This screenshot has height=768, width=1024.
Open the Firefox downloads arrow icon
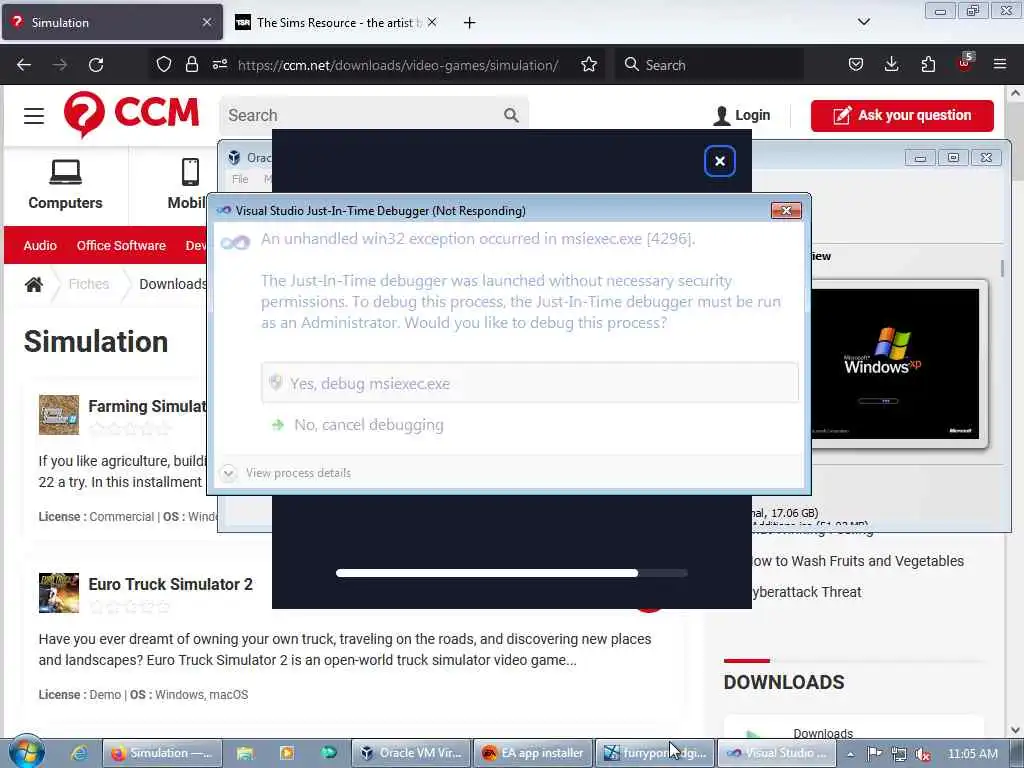click(x=891, y=64)
